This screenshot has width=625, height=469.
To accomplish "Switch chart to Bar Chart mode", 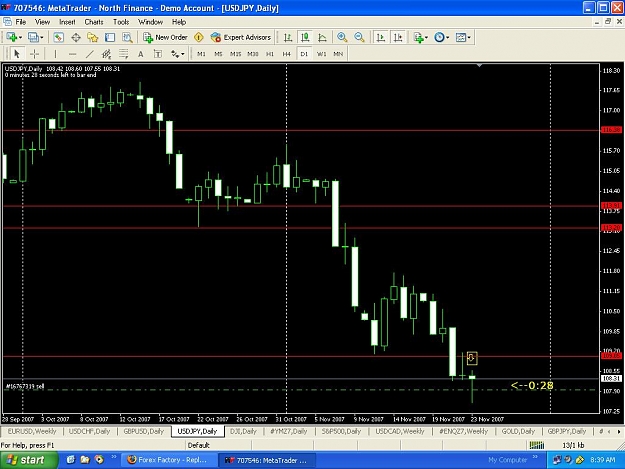I will point(288,37).
